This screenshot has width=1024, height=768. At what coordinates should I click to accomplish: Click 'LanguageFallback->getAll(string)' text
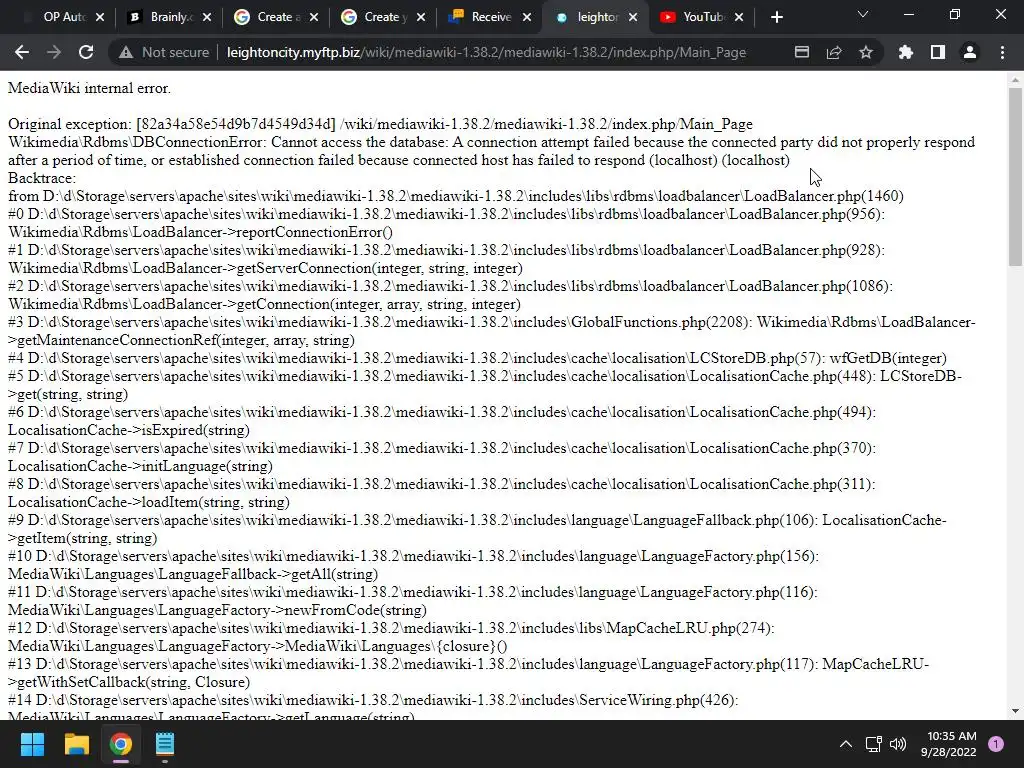(268, 573)
